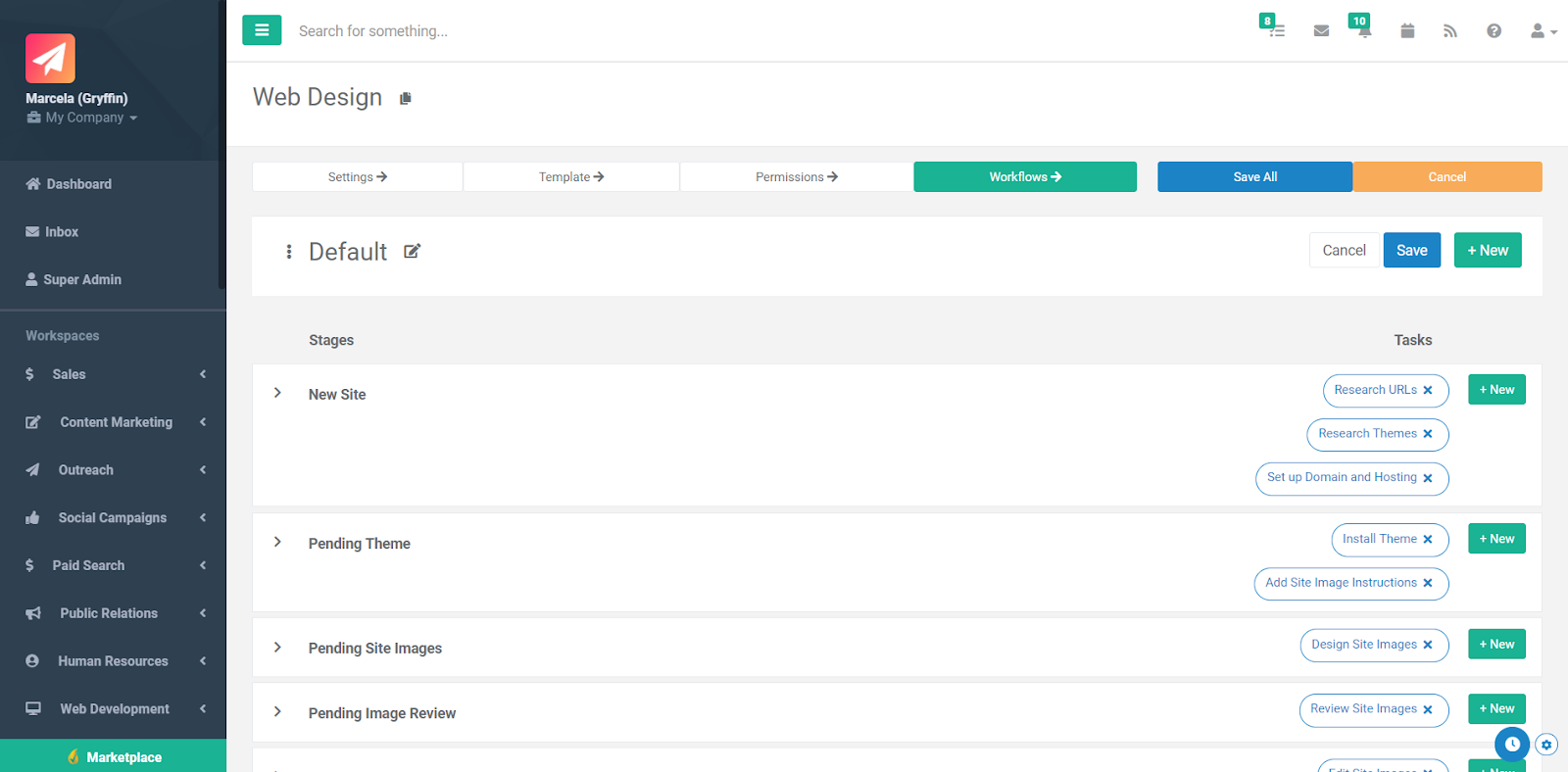Click Cancel in the Default workflow header
The image size is (1568, 772).
(1345, 250)
